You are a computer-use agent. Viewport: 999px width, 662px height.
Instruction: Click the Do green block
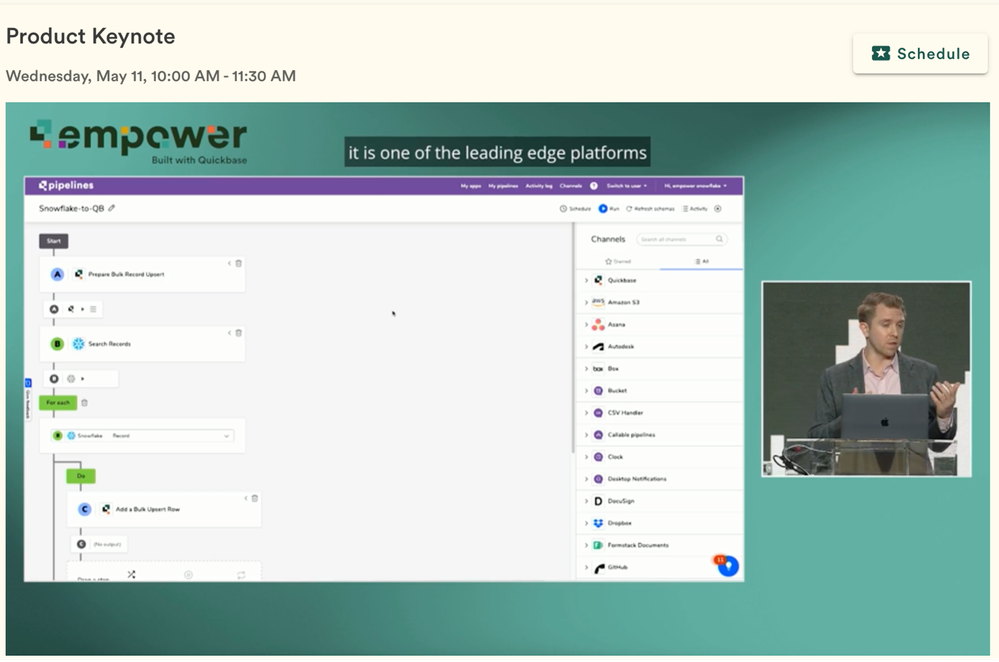pyautogui.click(x=81, y=476)
